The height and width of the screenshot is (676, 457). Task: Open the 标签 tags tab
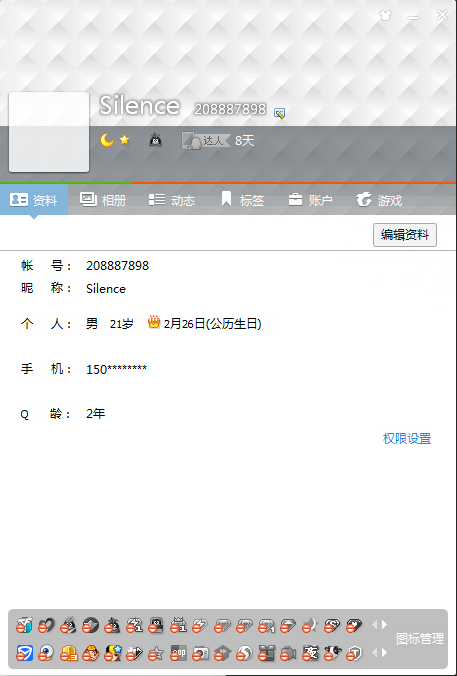242,200
